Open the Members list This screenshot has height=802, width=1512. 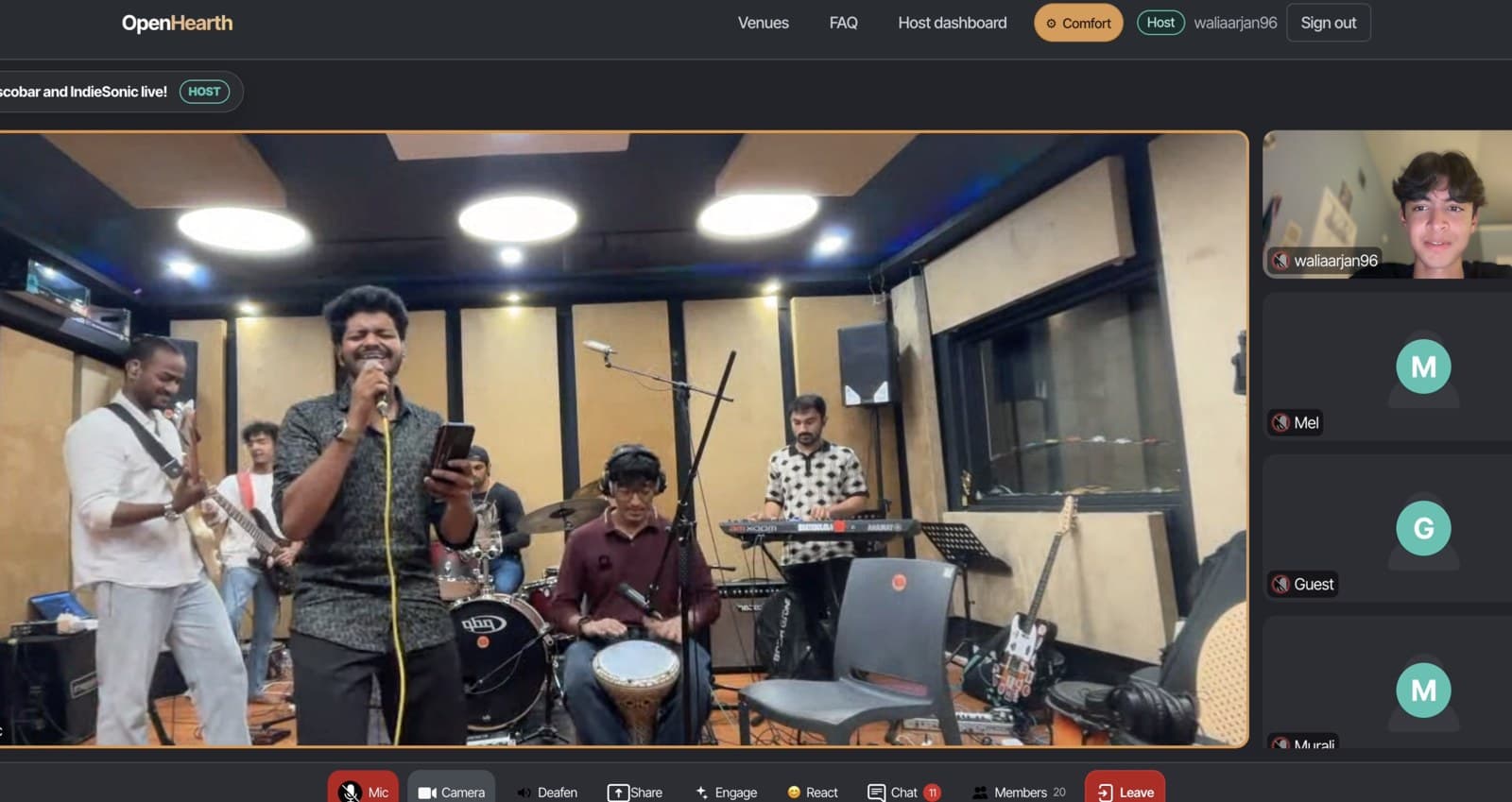1020,792
